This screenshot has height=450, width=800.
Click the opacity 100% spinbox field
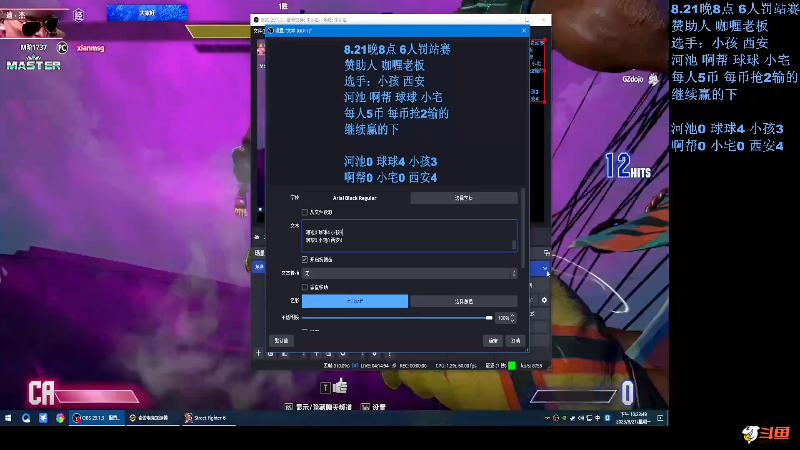pyautogui.click(x=506, y=318)
